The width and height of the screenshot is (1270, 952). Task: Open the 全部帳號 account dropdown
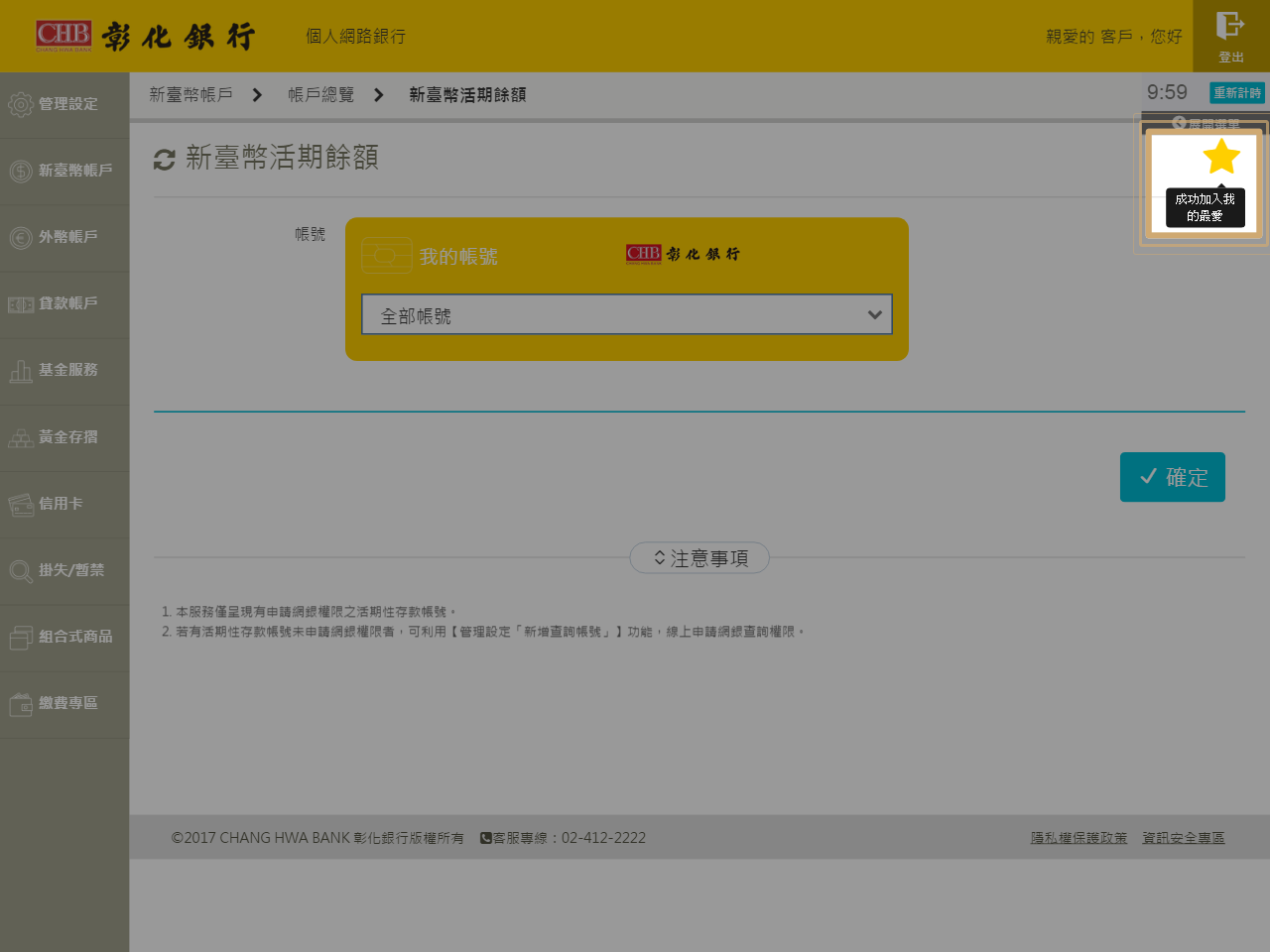(626, 314)
